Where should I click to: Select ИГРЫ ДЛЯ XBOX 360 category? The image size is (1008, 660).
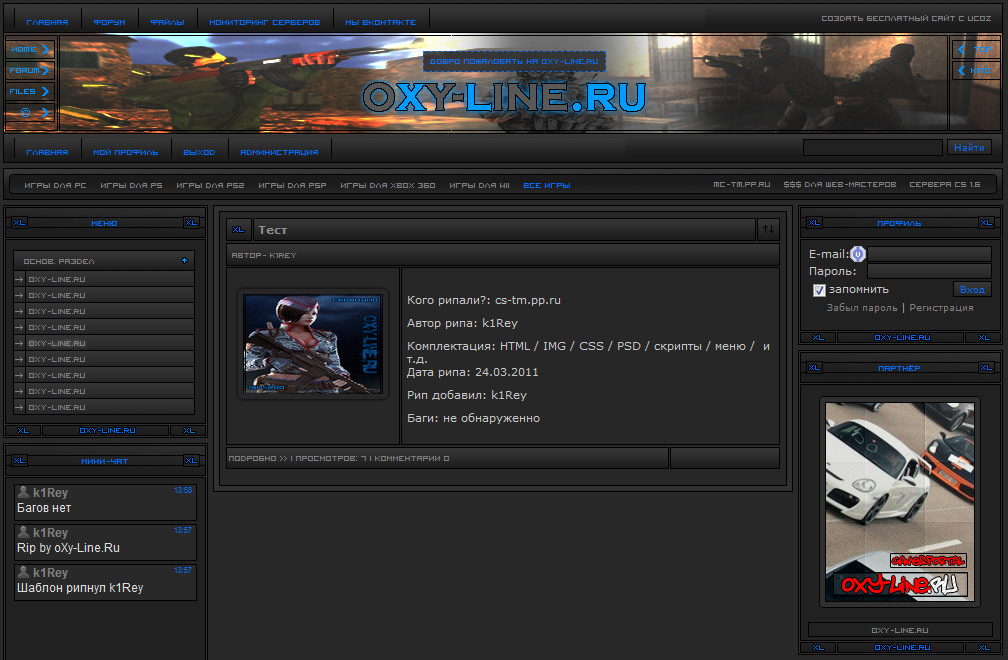388,185
